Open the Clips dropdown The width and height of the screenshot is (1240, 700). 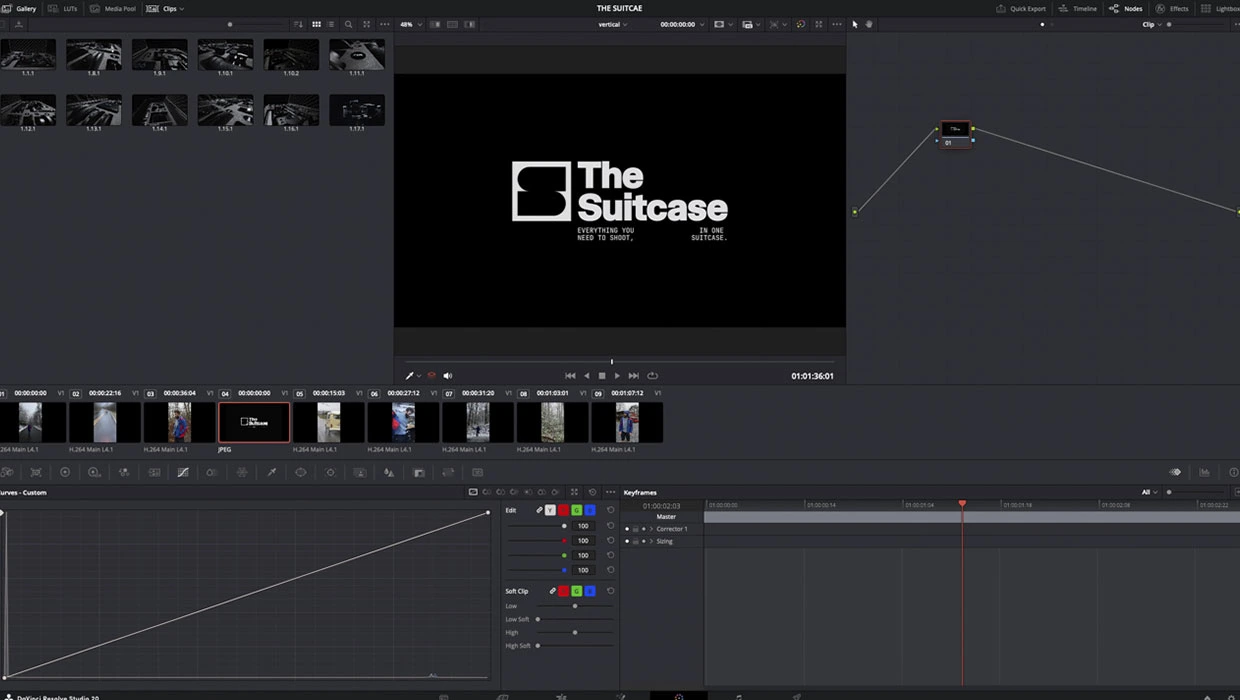click(x=166, y=8)
